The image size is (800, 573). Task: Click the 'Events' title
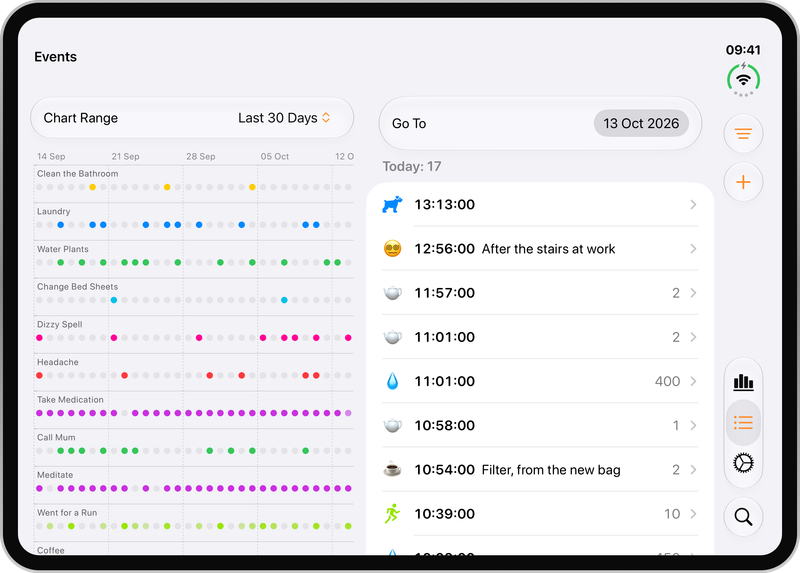click(56, 57)
